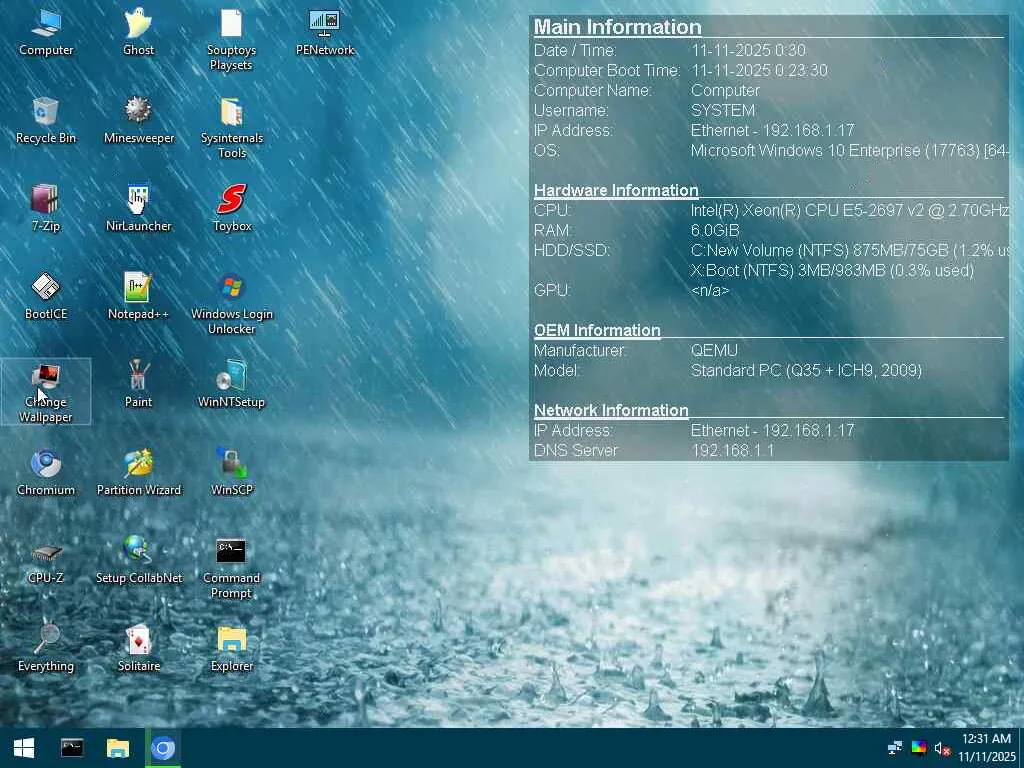Click the GPU value "<n/a>"
The width and height of the screenshot is (1024, 768).
click(x=709, y=291)
